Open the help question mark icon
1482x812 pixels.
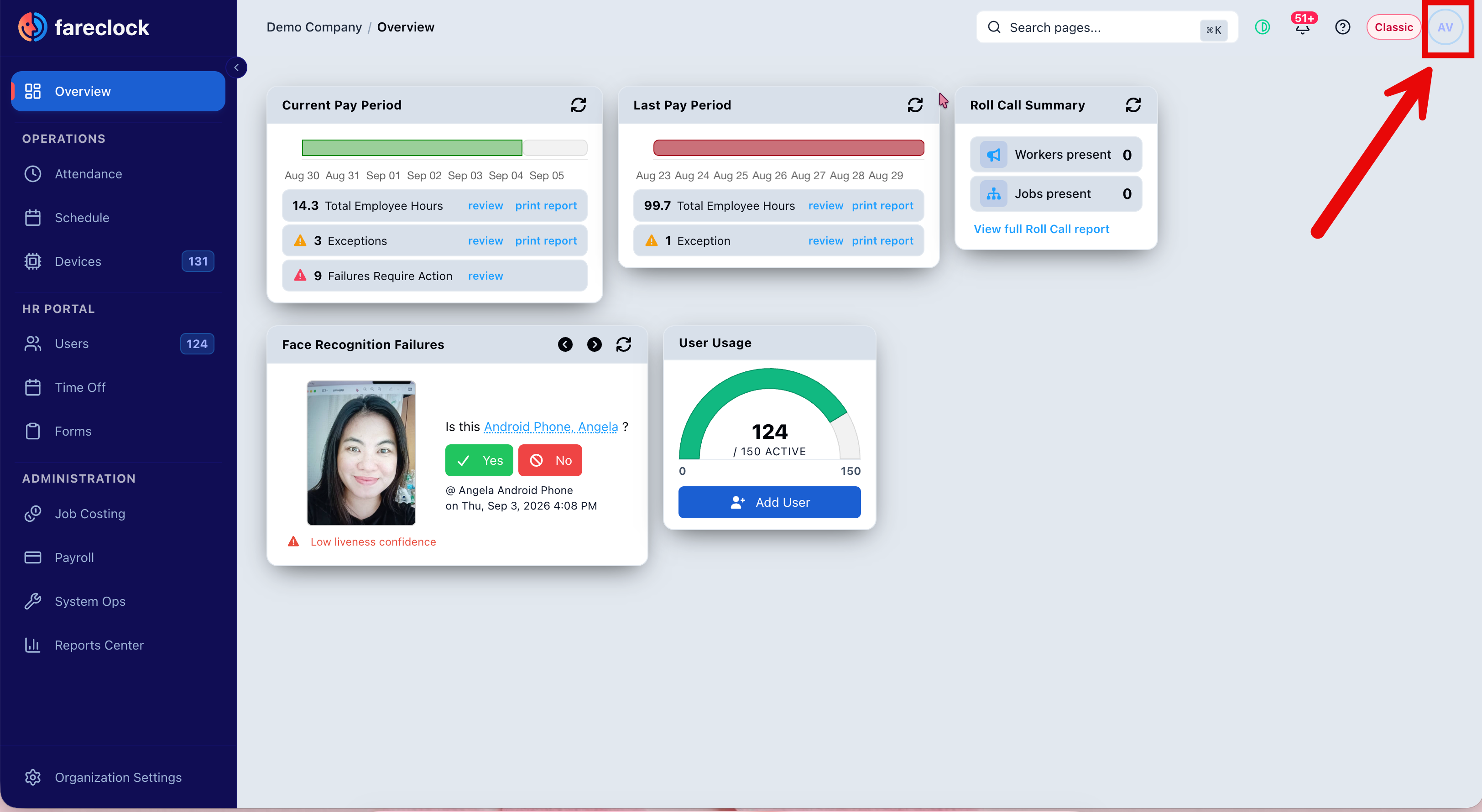1342,27
